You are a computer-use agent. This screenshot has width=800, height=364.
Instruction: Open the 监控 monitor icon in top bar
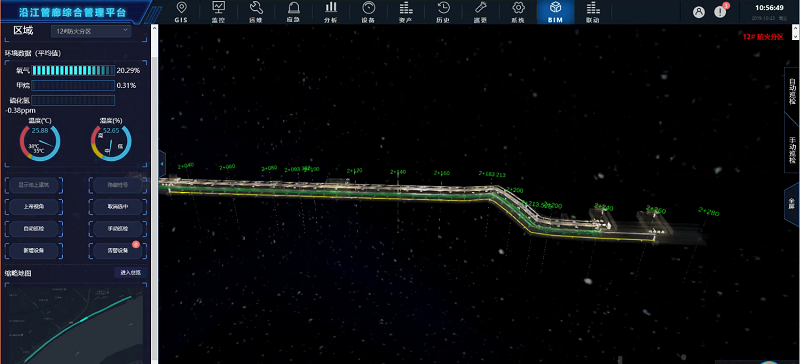coord(218,8)
